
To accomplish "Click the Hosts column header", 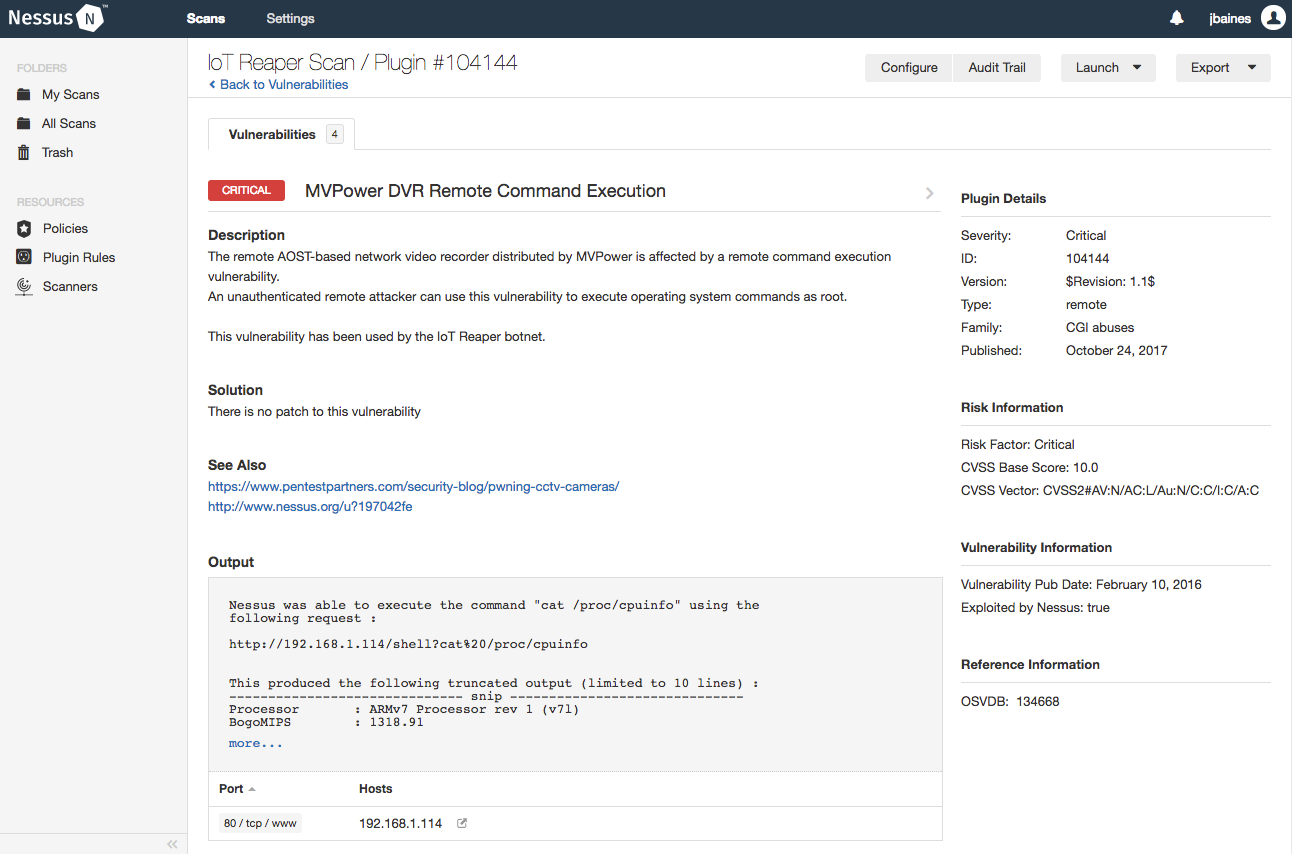I will coord(376,789).
